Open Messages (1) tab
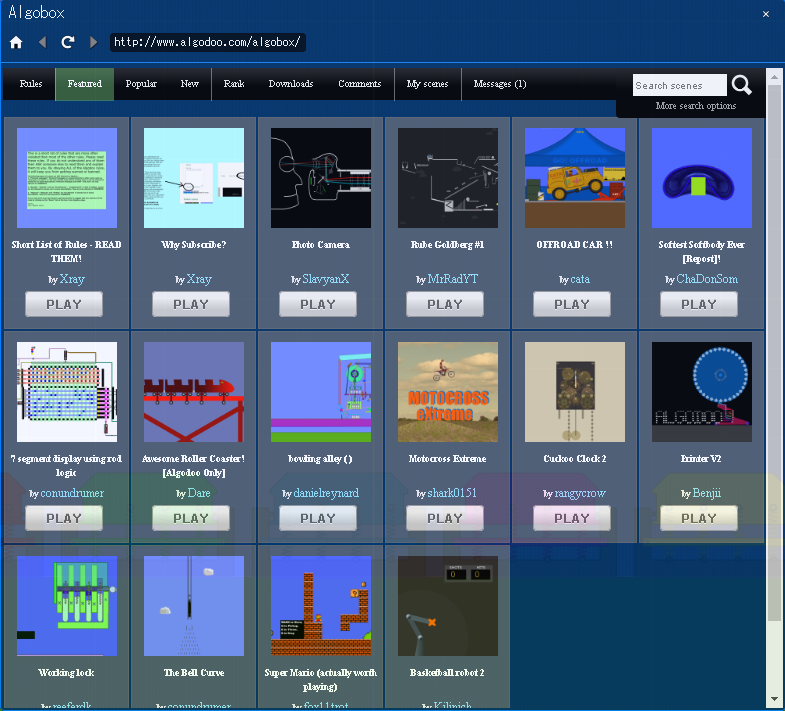 pos(499,84)
